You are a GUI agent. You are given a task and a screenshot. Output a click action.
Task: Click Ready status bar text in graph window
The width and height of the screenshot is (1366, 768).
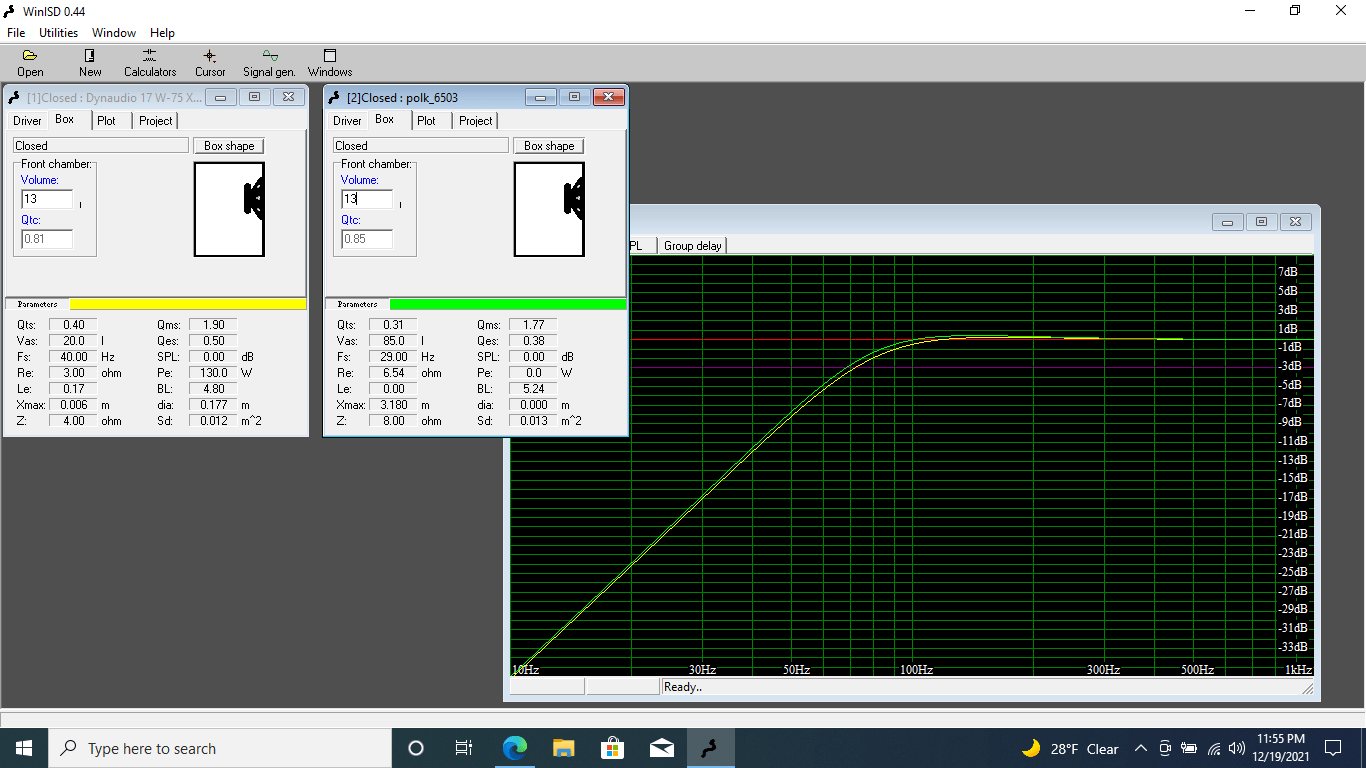(684, 687)
